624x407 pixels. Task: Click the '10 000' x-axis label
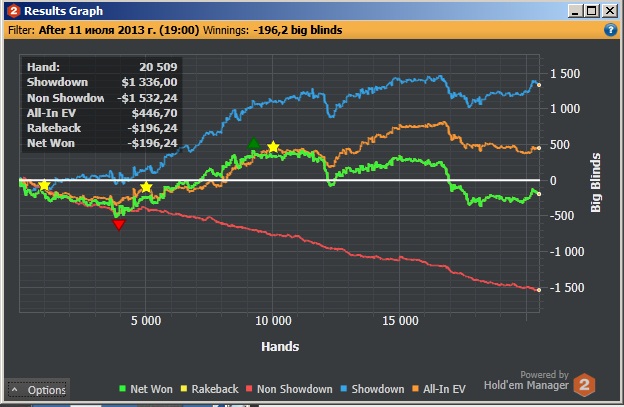tap(273, 321)
